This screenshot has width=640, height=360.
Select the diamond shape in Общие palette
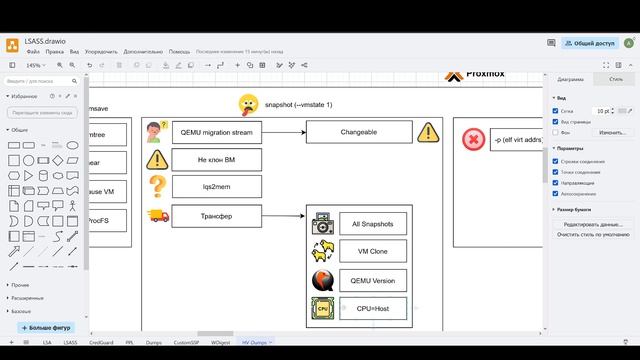point(58,160)
